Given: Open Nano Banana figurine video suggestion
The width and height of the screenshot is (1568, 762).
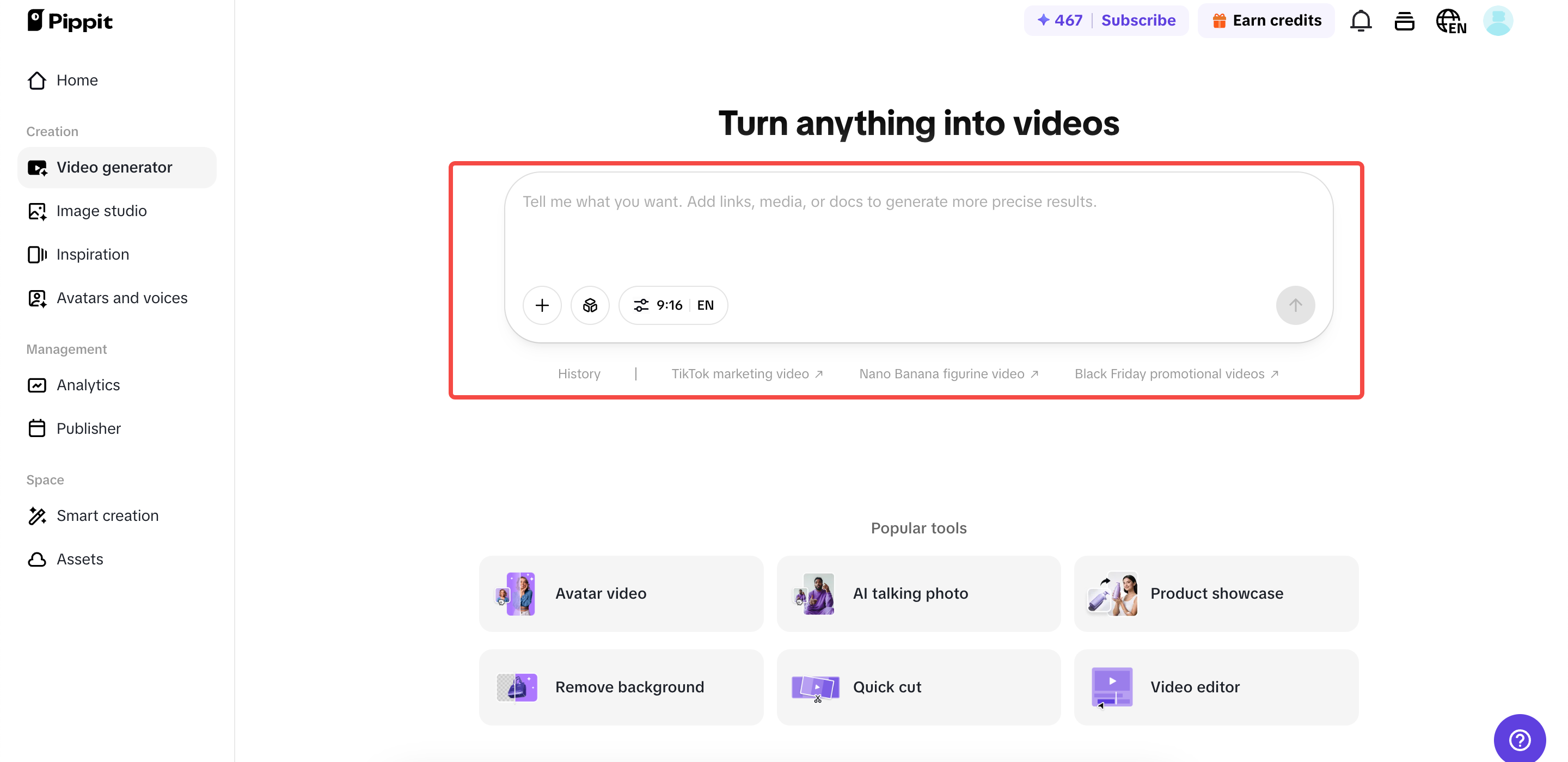Looking at the screenshot, I should tap(948, 374).
